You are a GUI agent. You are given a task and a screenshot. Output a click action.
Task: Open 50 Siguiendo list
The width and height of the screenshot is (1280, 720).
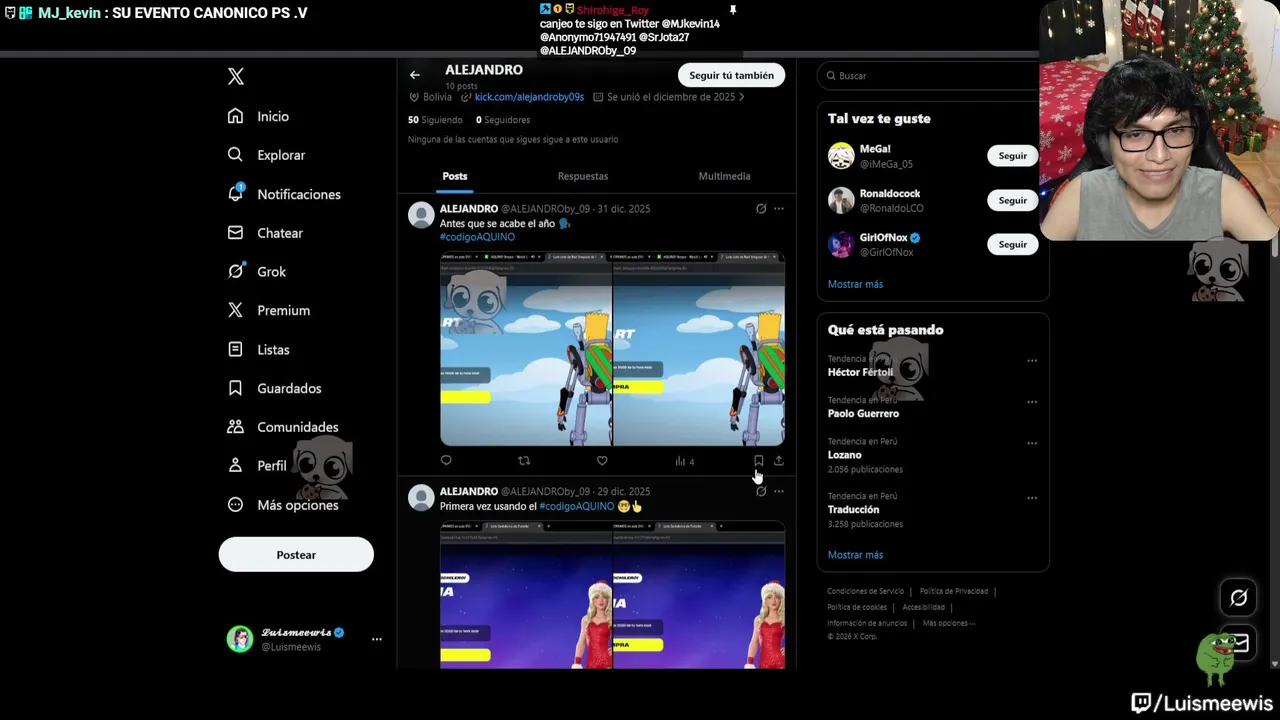tap(435, 120)
